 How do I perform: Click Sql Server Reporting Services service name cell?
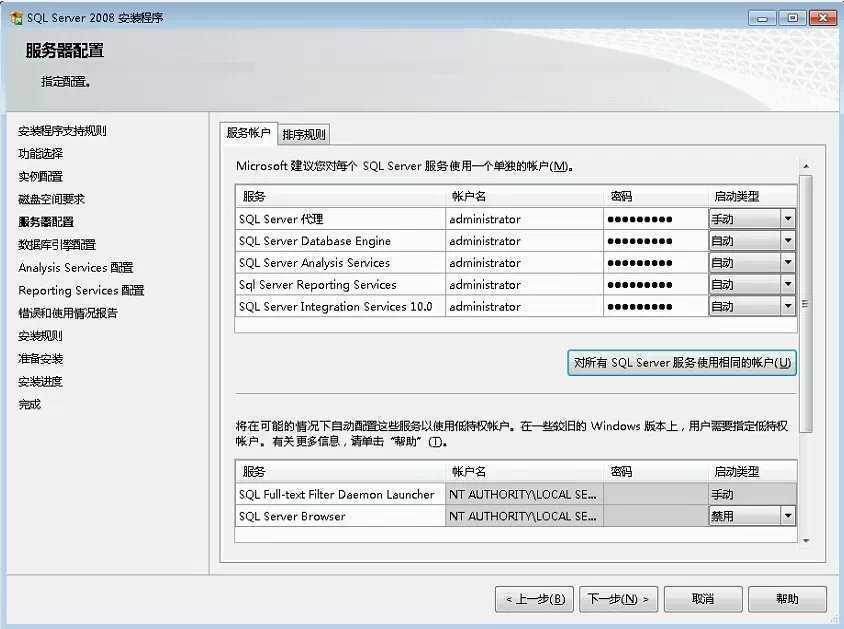pos(340,285)
